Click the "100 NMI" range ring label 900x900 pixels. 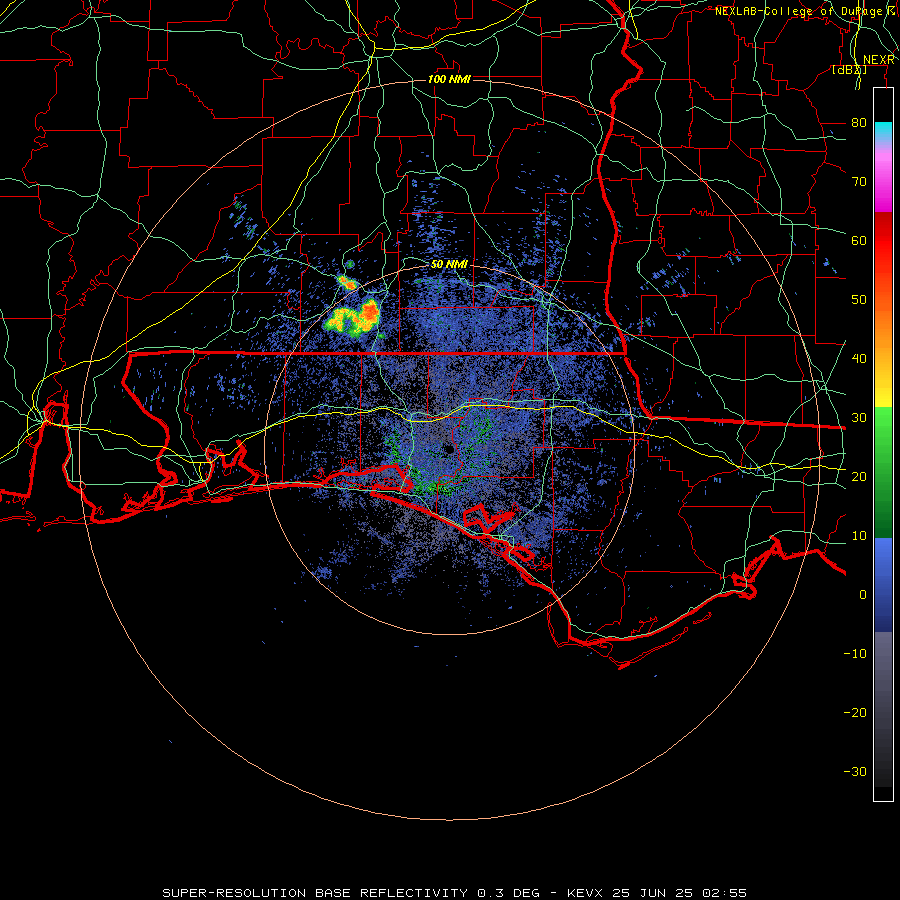[x=449, y=79]
